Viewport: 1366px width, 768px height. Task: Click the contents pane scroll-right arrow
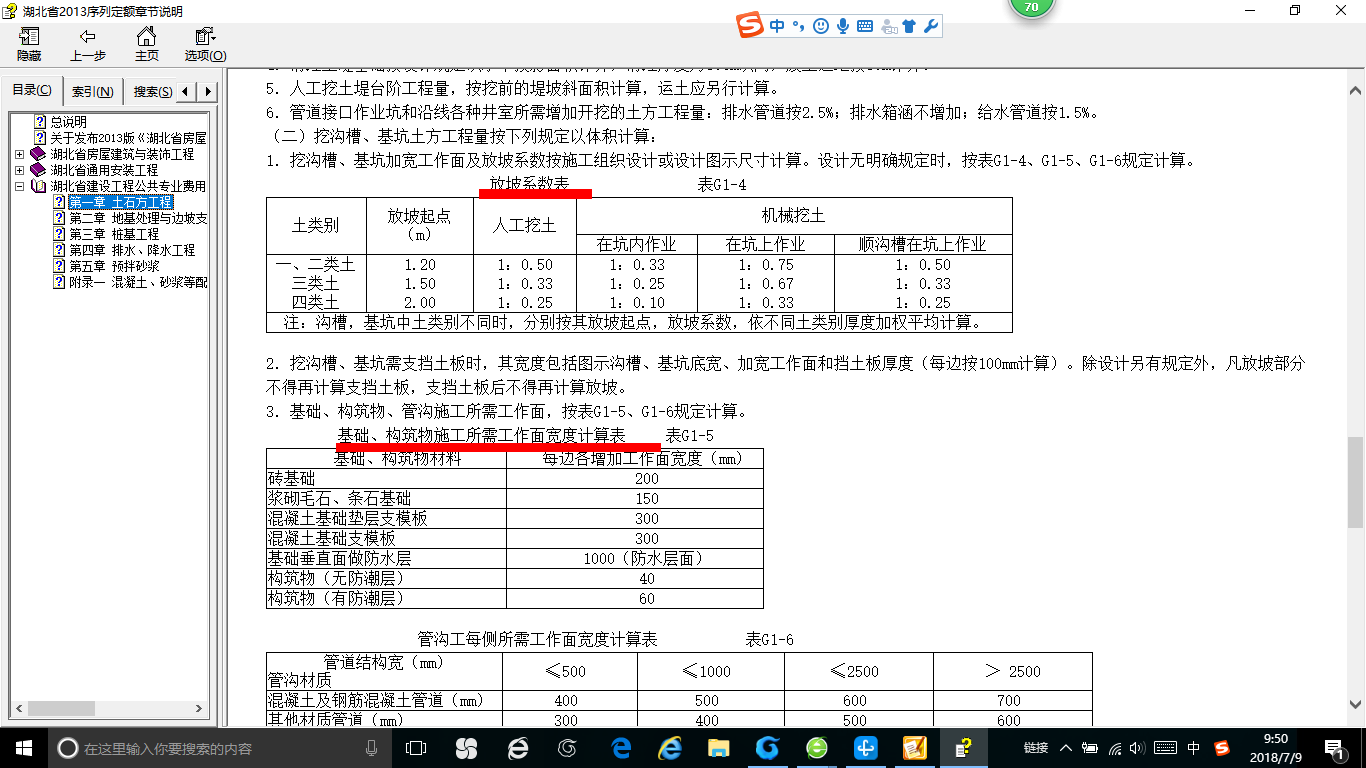pyautogui.click(x=201, y=708)
